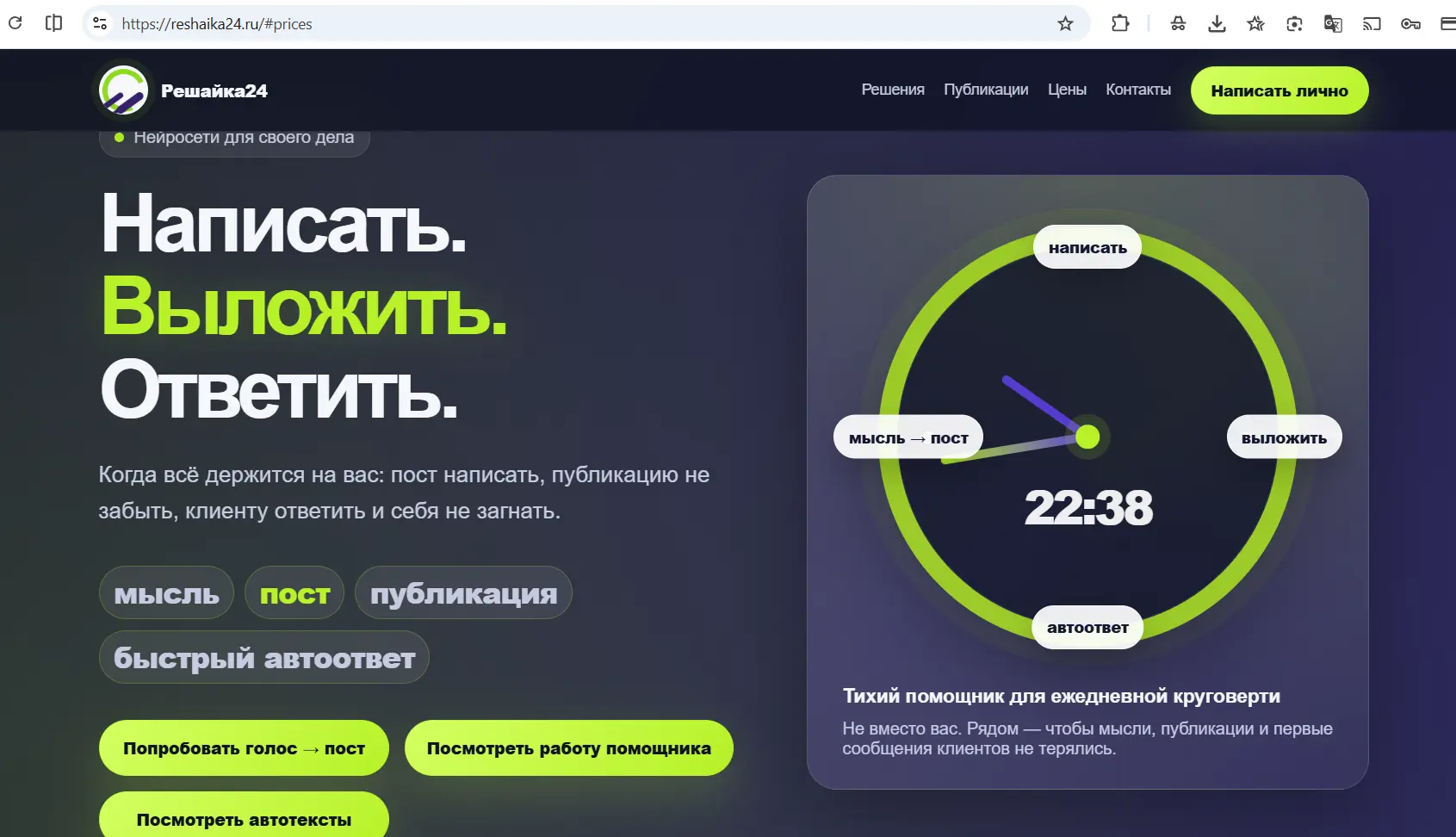Select the highlighted пост chip
Screen dimensions: 1456x837
(x=294, y=592)
